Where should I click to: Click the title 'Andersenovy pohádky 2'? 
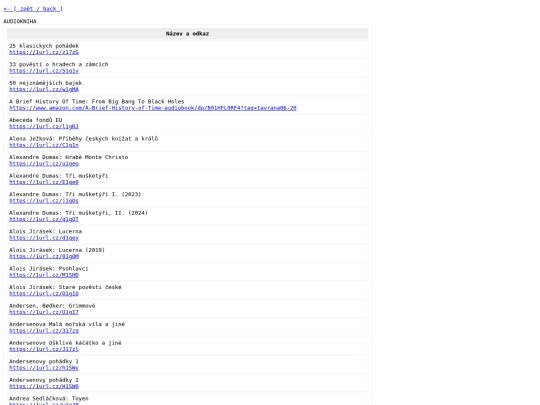point(44,381)
